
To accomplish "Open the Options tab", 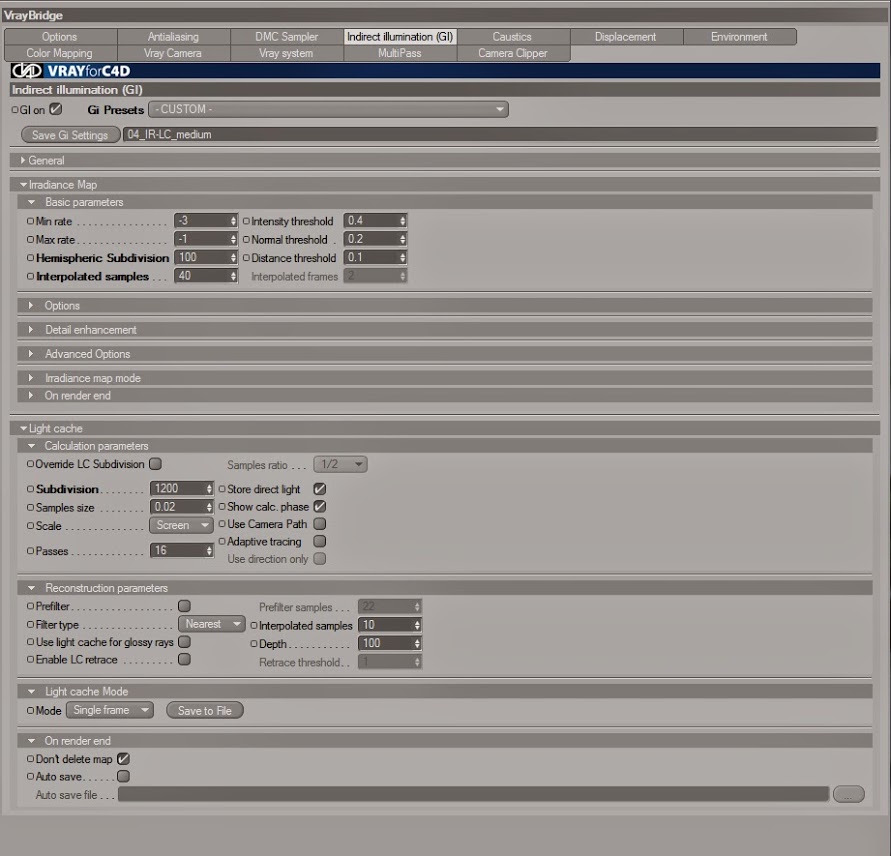I will click(x=60, y=36).
